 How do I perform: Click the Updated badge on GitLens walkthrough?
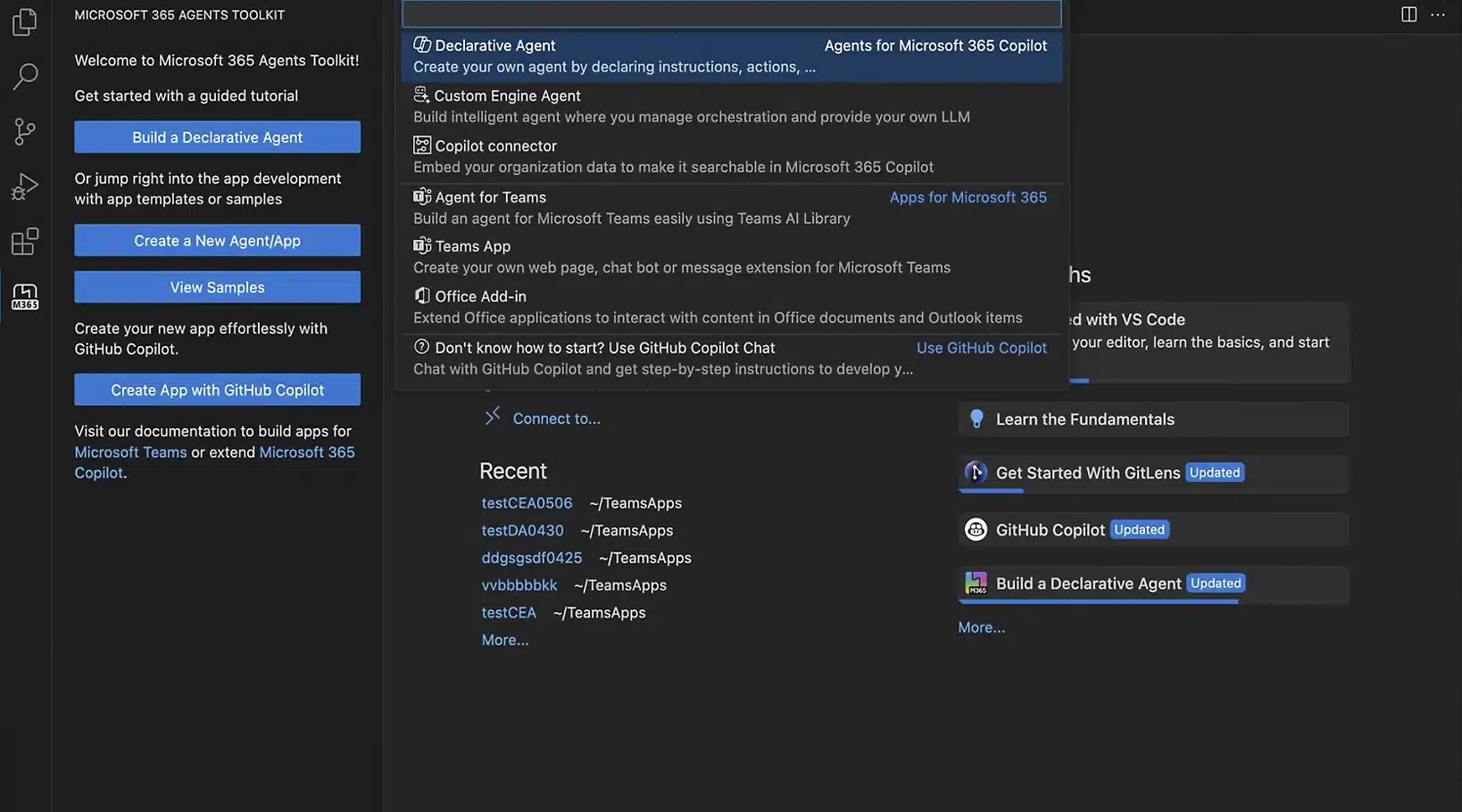[1215, 472]
